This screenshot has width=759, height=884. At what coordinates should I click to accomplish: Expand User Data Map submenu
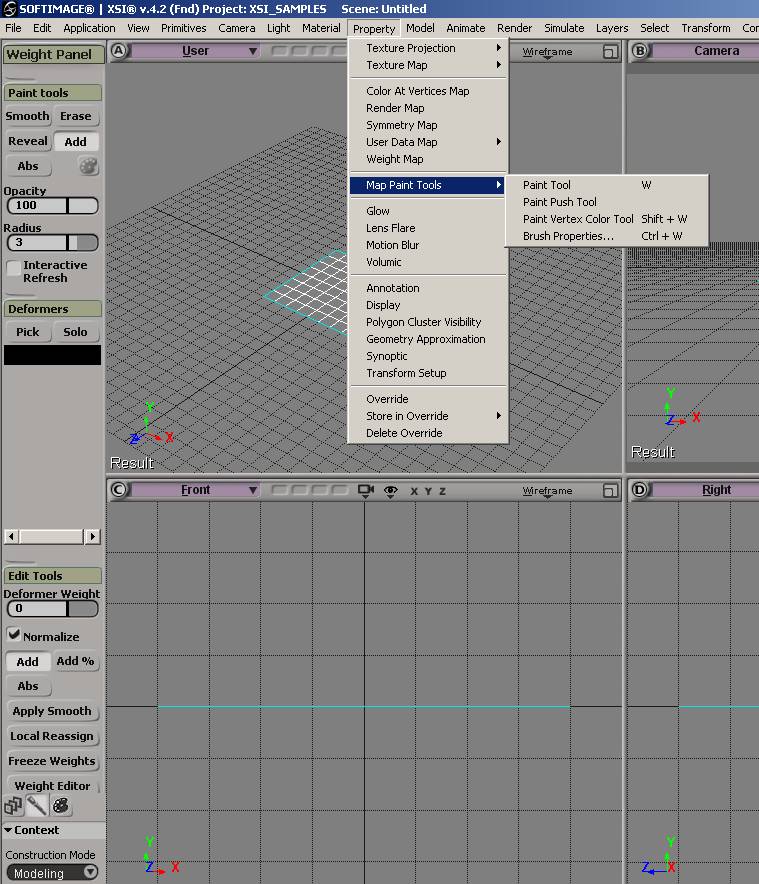(x=428, y=142)
